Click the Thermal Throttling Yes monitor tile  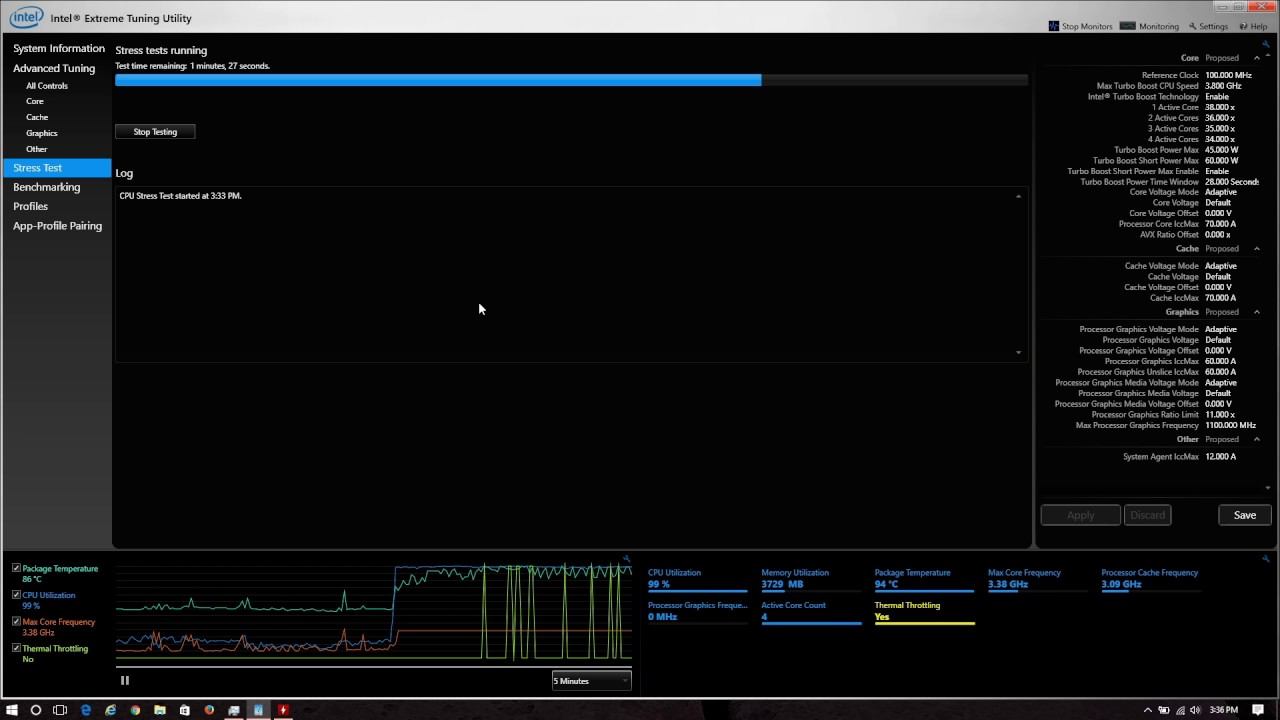pyautogui.click(x=925, y=612)
